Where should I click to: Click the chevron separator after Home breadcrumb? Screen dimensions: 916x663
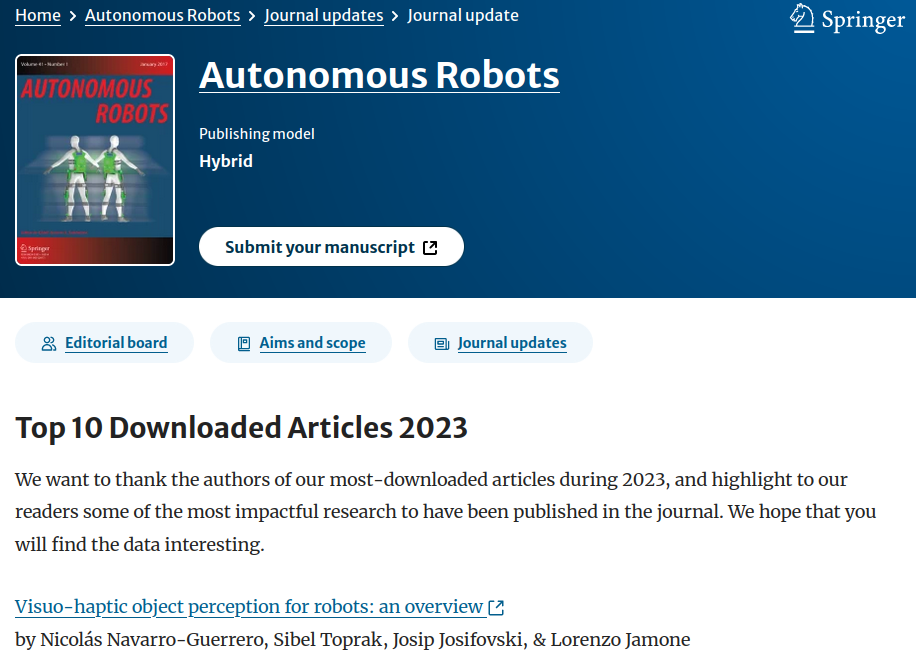[73, 16]
